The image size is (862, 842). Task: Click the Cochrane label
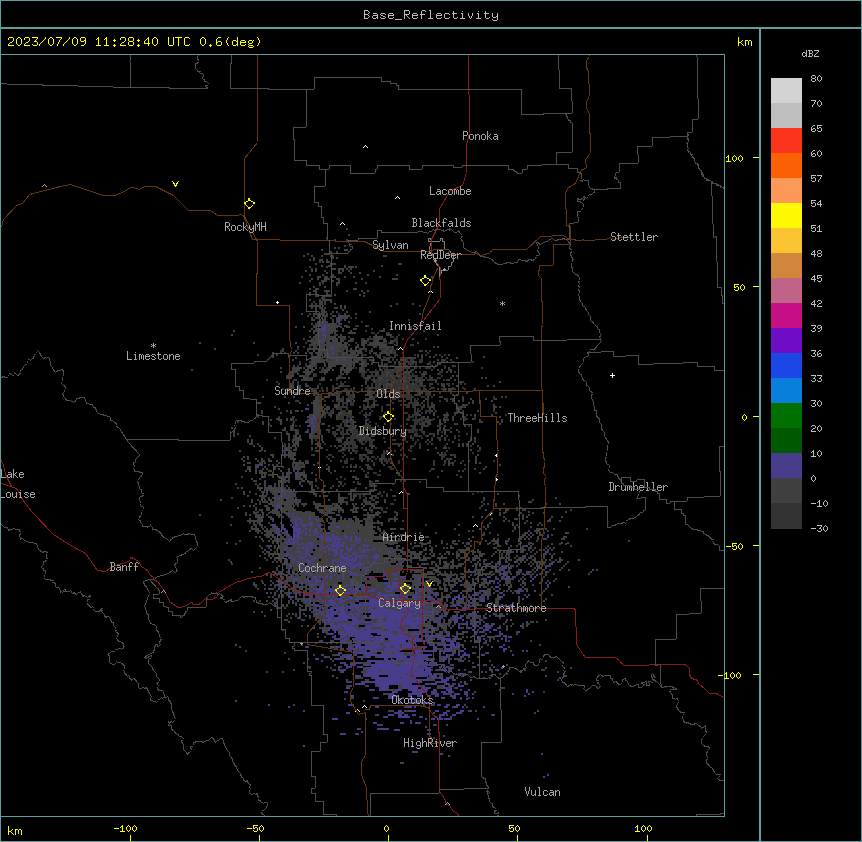[x=322, y=568]
